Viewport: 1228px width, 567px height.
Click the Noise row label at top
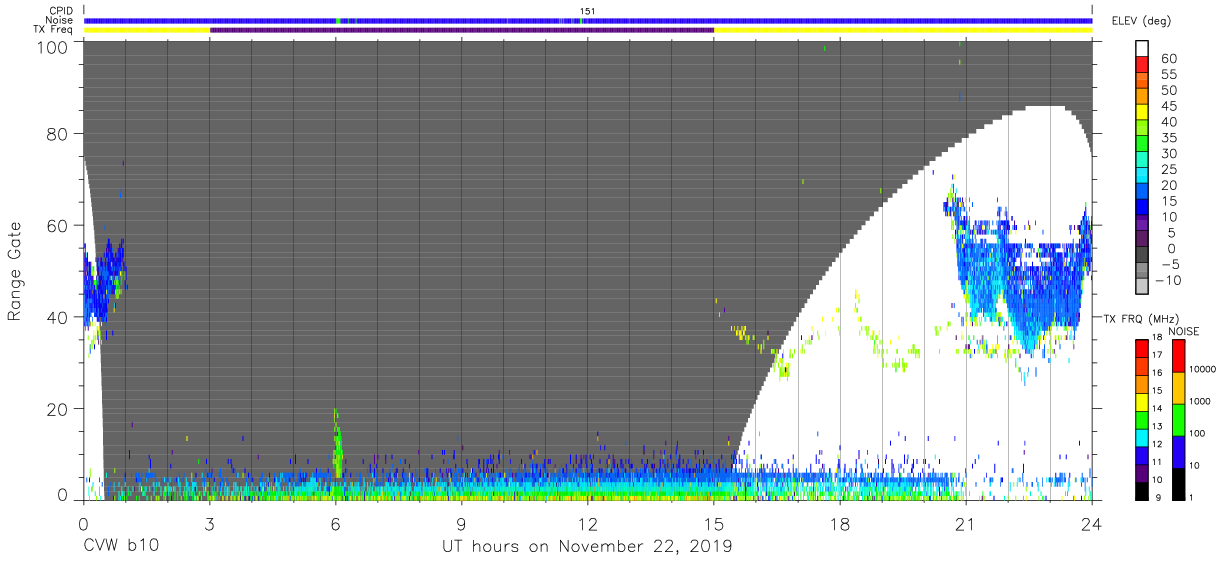[x=59, y=20]
